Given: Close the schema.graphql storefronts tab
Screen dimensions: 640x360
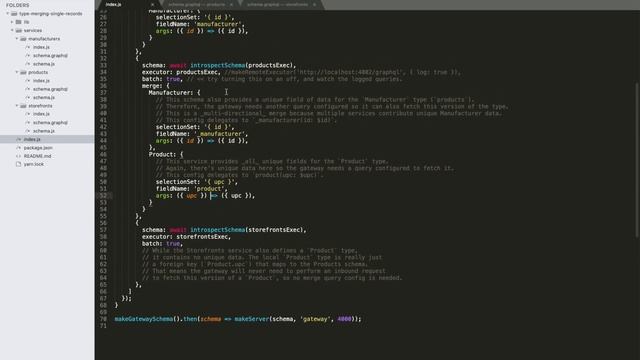Looking at the screenshot, I should coord(314,4).
